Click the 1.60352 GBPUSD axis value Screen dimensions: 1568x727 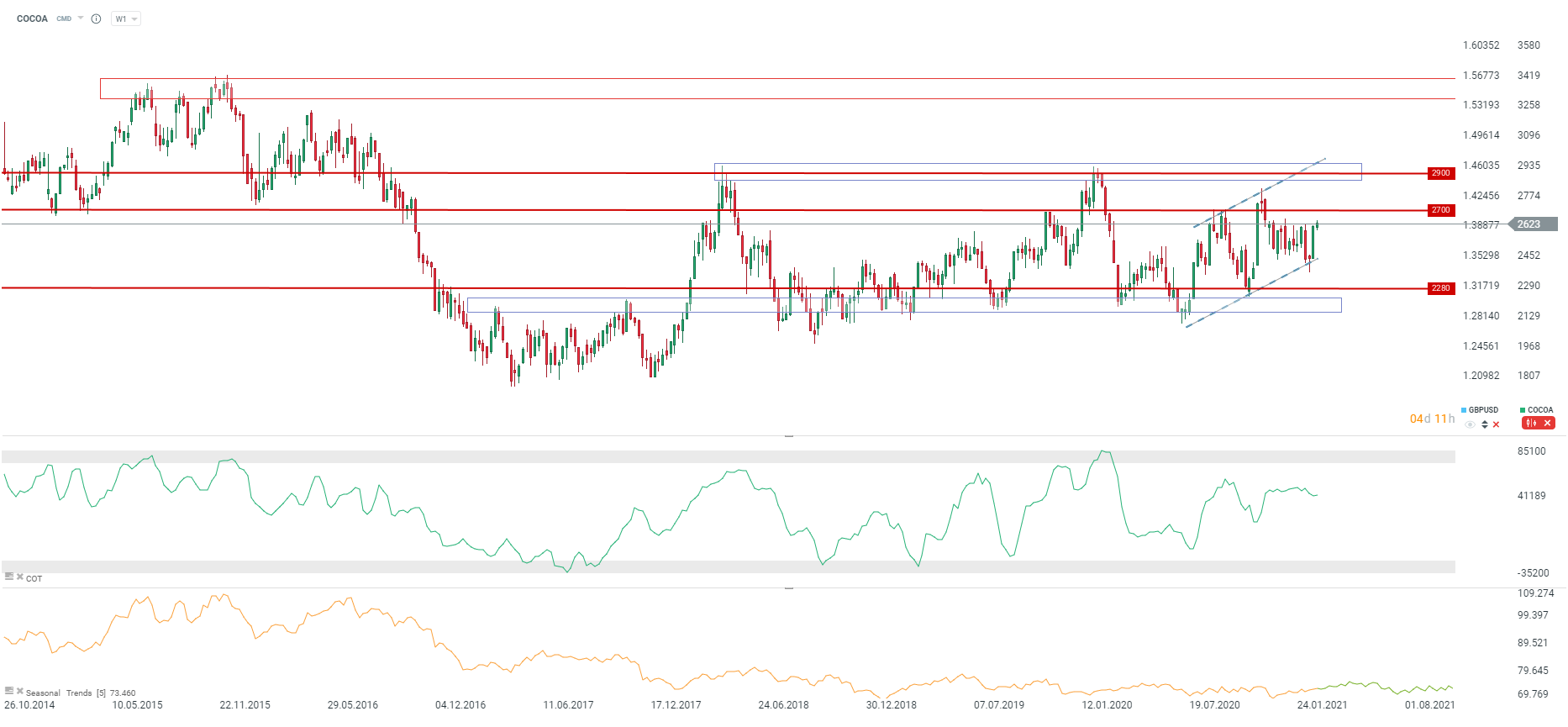[x=1481, y=45]
